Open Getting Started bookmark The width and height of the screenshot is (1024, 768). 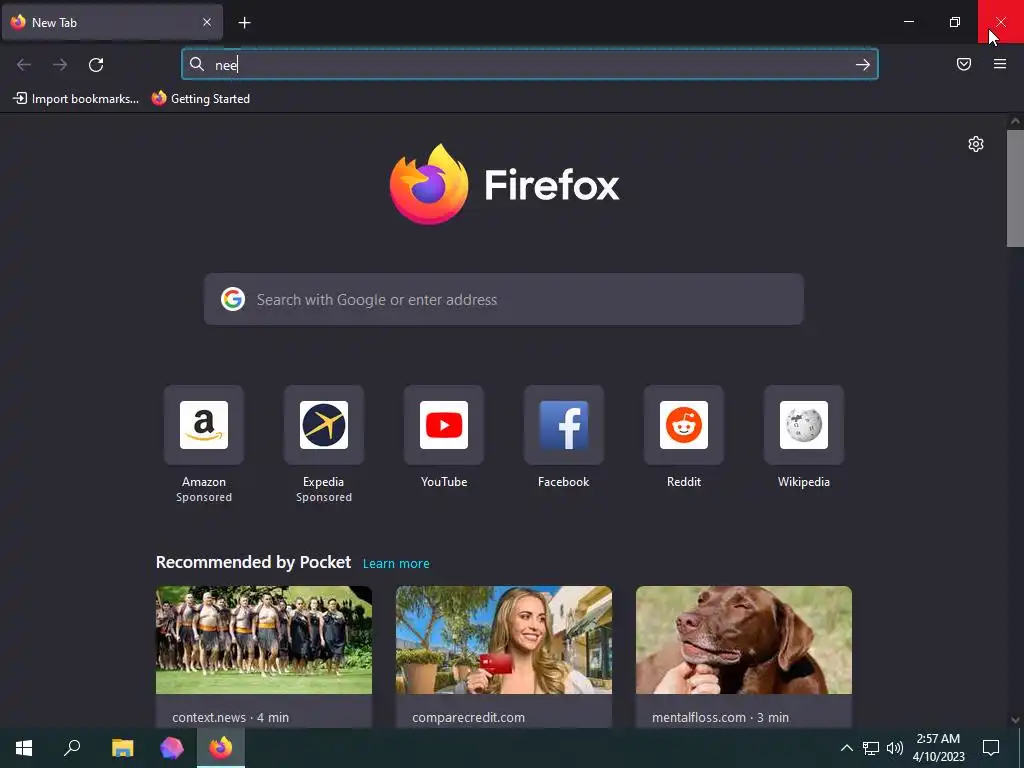point(200,99)
